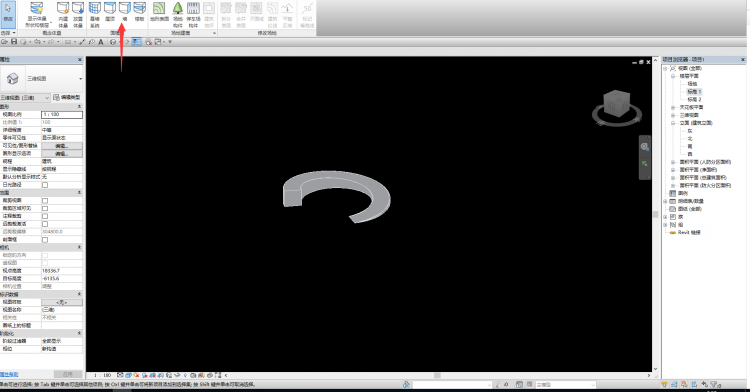Expand the Schedules/Quantities (明细表/数量) node
This screenshot has height=392, width=750.
[665, 201]
